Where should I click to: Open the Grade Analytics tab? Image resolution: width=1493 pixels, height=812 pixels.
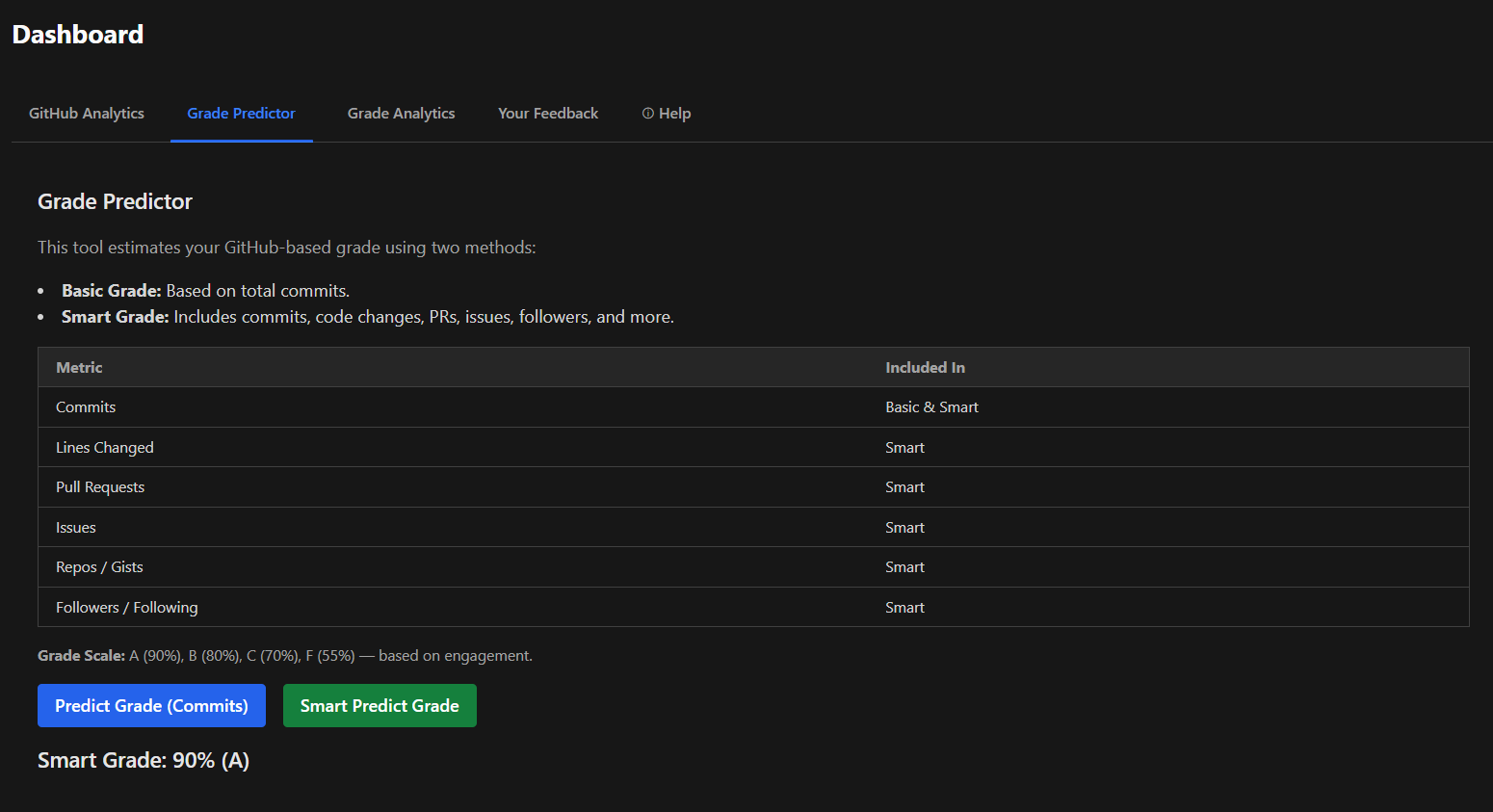[401, 114]
